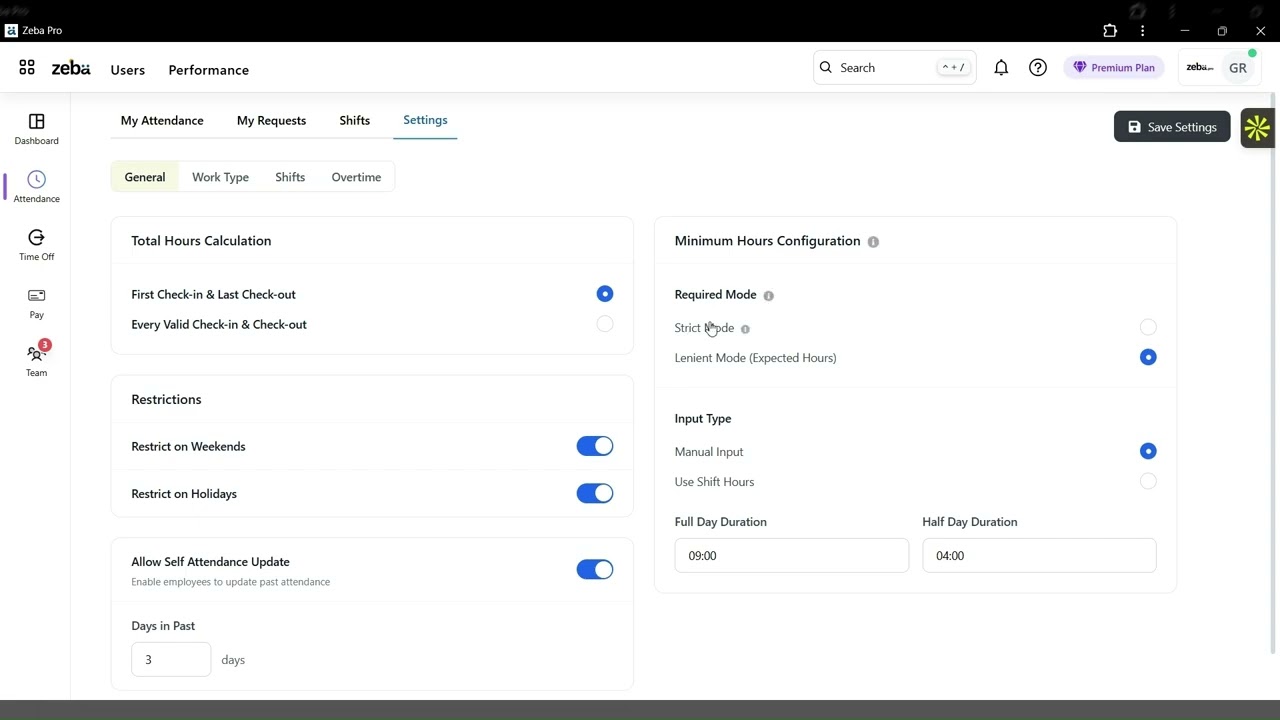Toggle Allow Self Attendance Update switch
This screenshot has height=720, width=1280.
tap(595, 569)
